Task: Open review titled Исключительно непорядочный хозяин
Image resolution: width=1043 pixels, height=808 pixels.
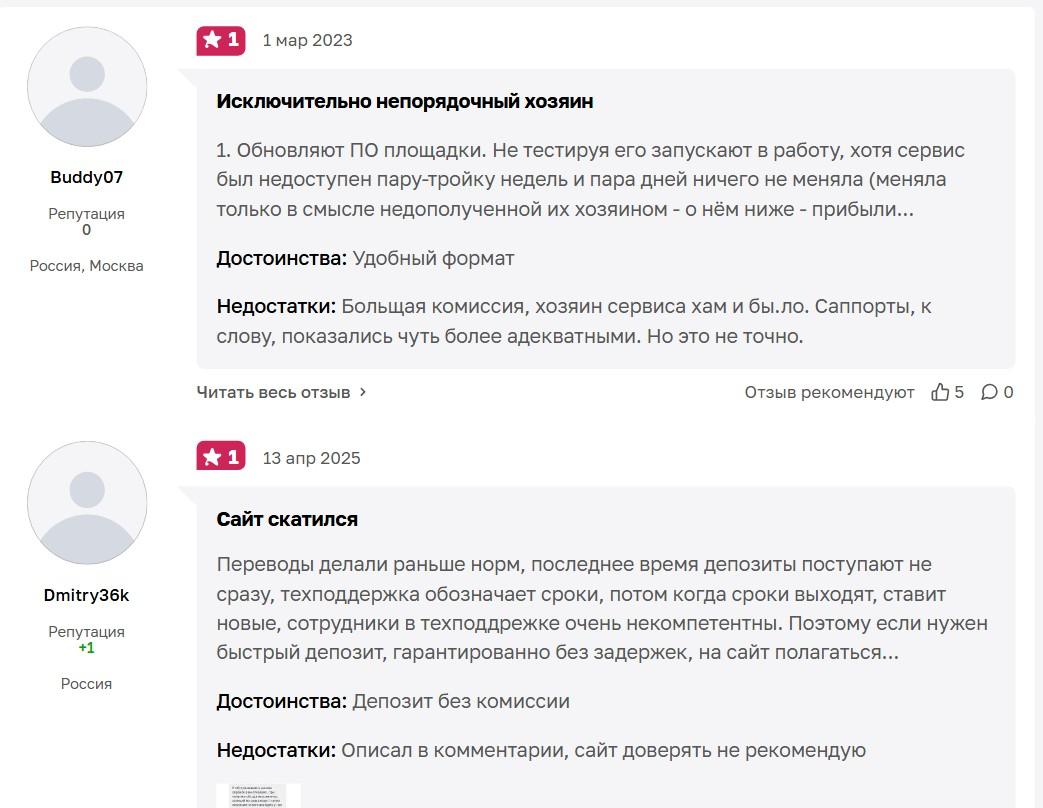Action: click(x=404, y=101)
